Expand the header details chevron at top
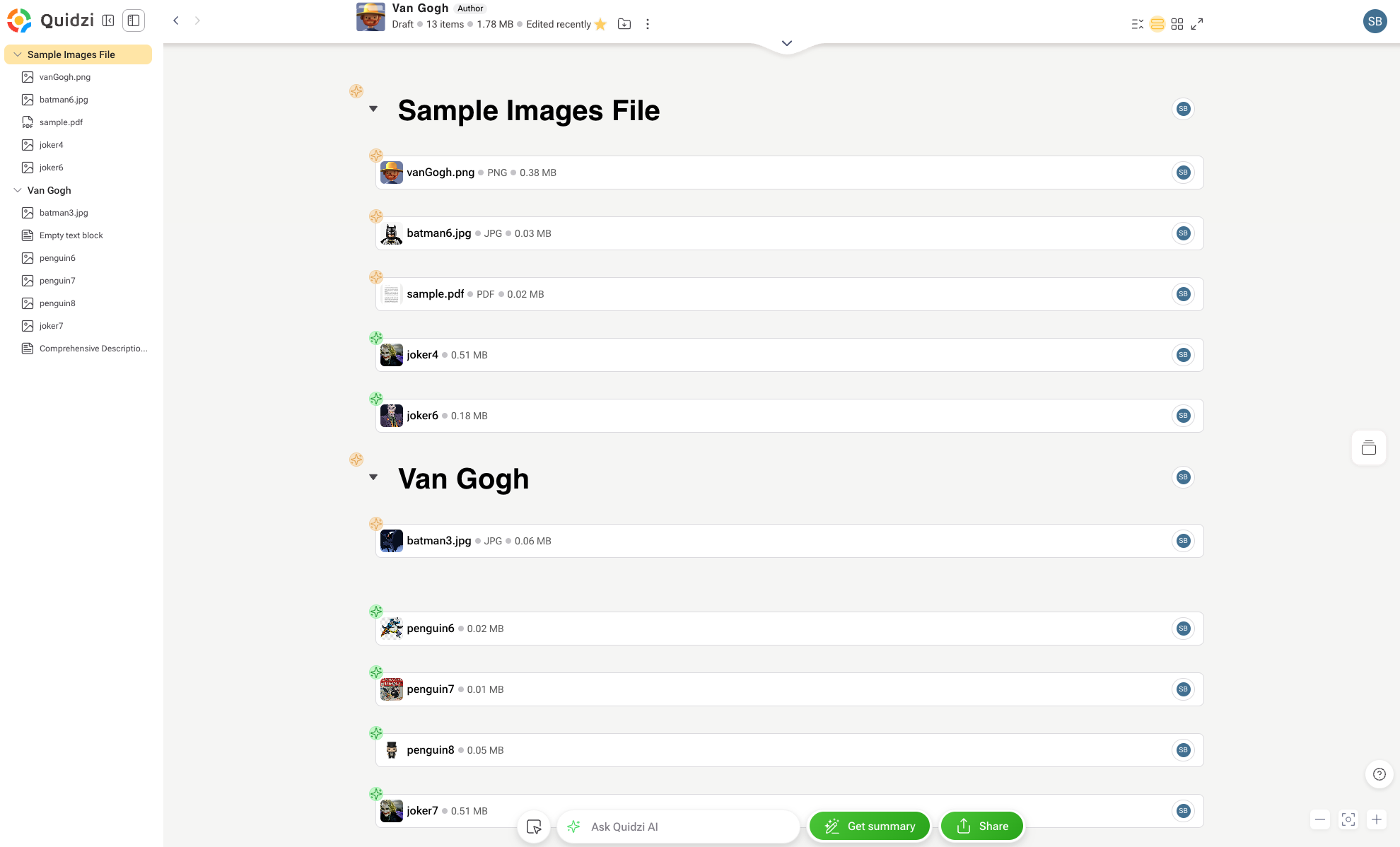The width and height of the screenshot is (1400, 847). tap(787, 43)
